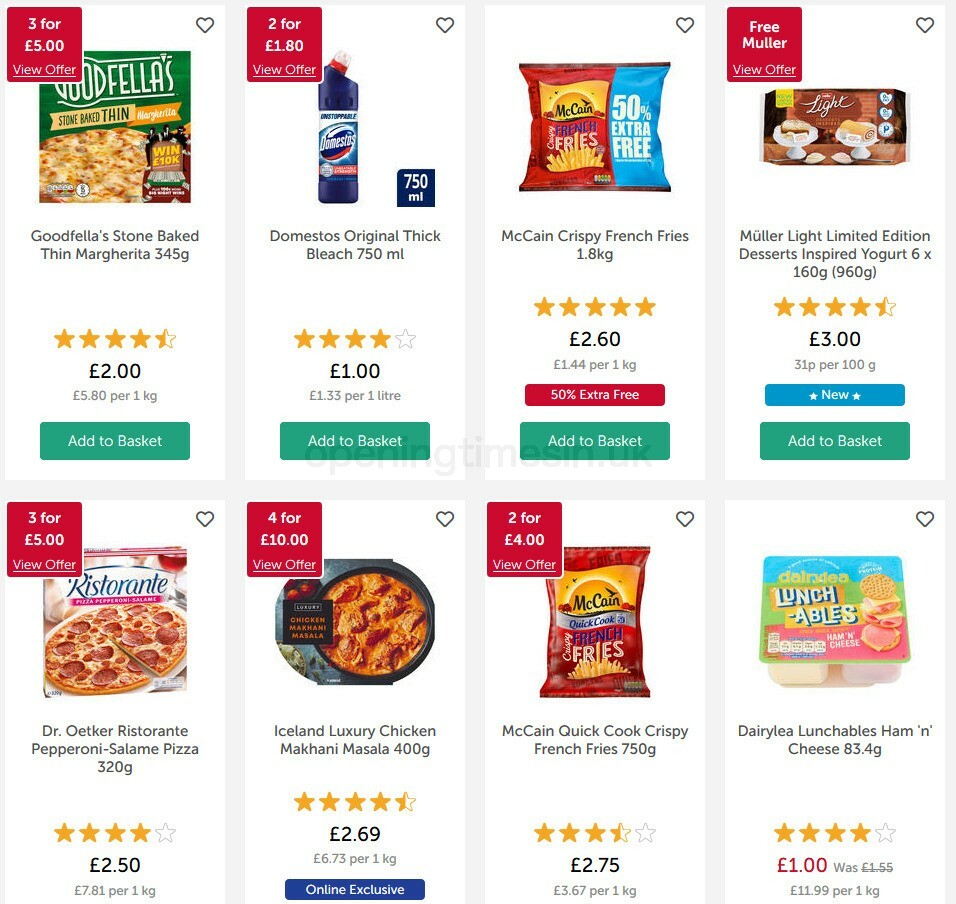Click the heart on Iceland Luxury Chicken Makhani
Image resolution: width=956 pixels, height=904 pixels.
coord(445,519)
